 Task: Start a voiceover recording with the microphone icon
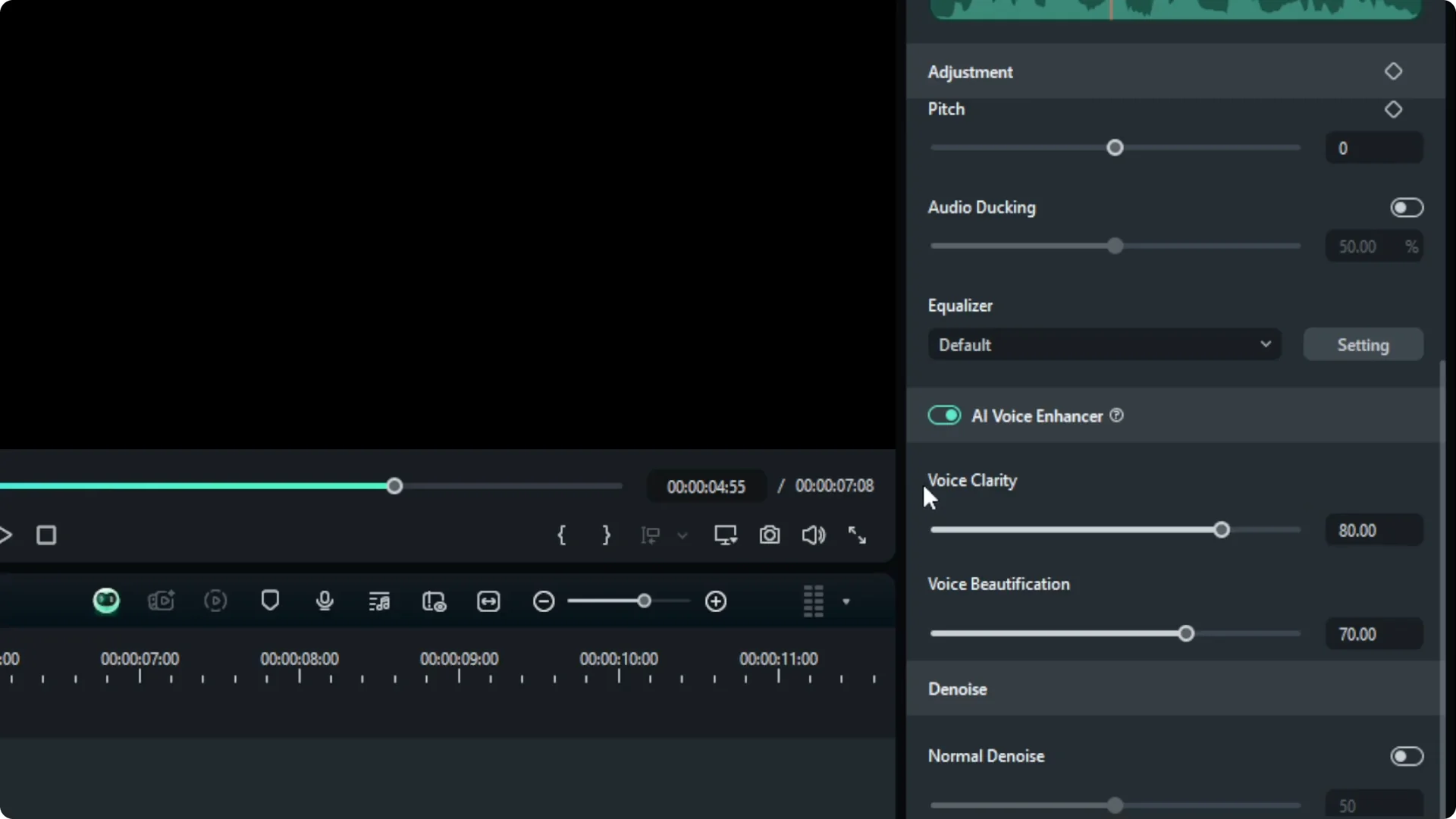pyautogui.click(x=324, y=601)
